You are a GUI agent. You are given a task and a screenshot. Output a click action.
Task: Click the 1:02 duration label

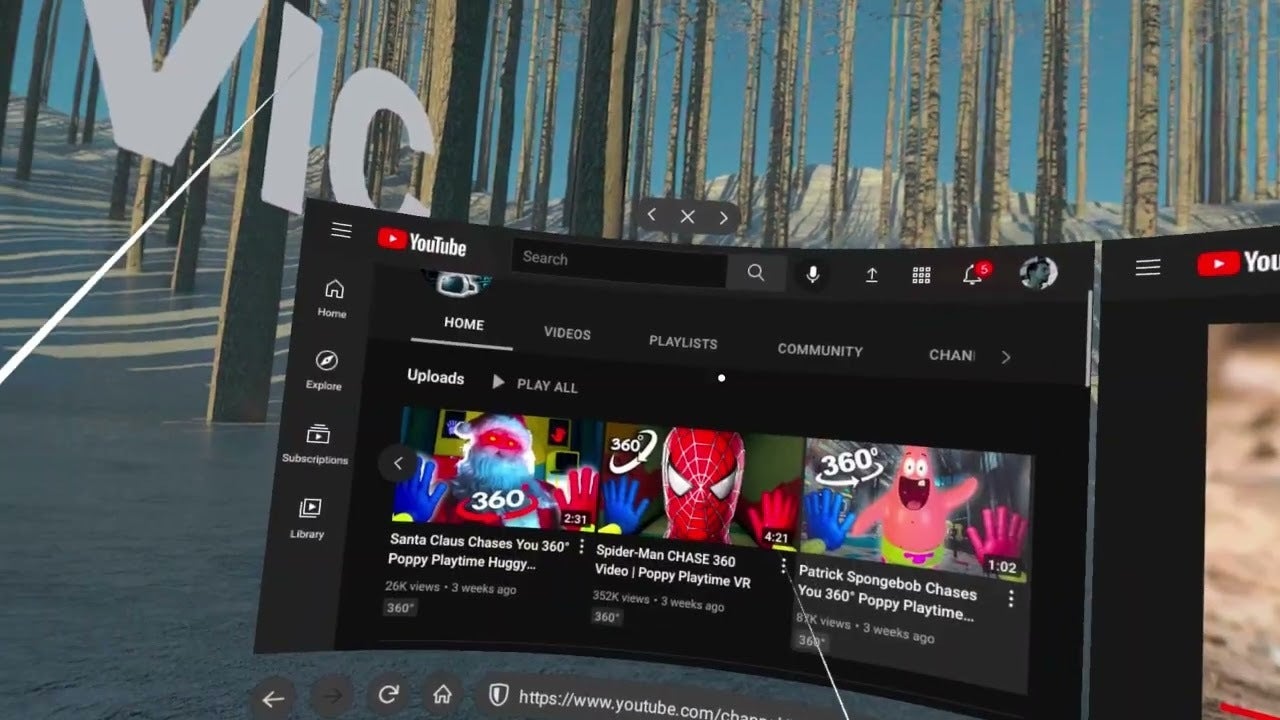coord(1002,567)
